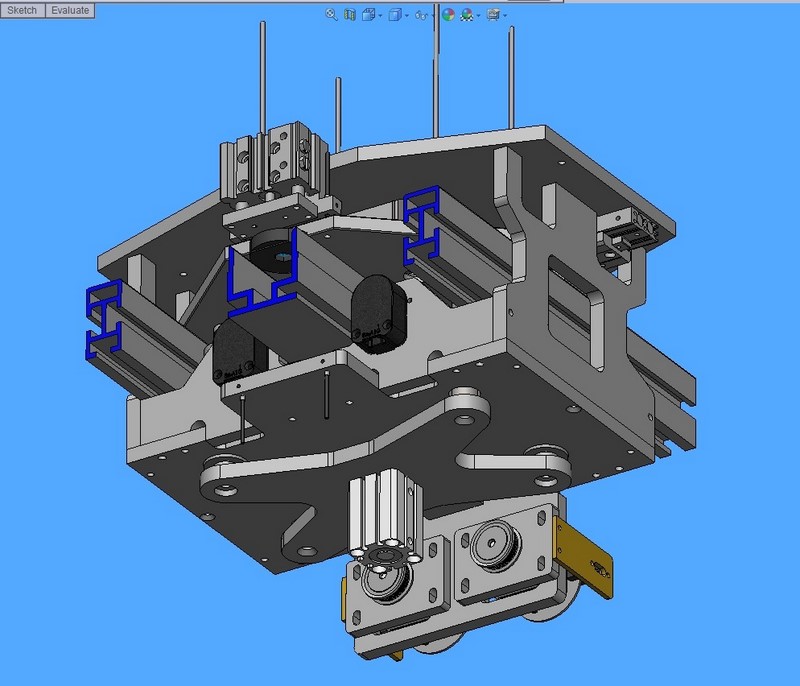
Task: Expand the Hide/Show Items dropdown arrow
Action: pyautogui.click(x=432, y=16)
